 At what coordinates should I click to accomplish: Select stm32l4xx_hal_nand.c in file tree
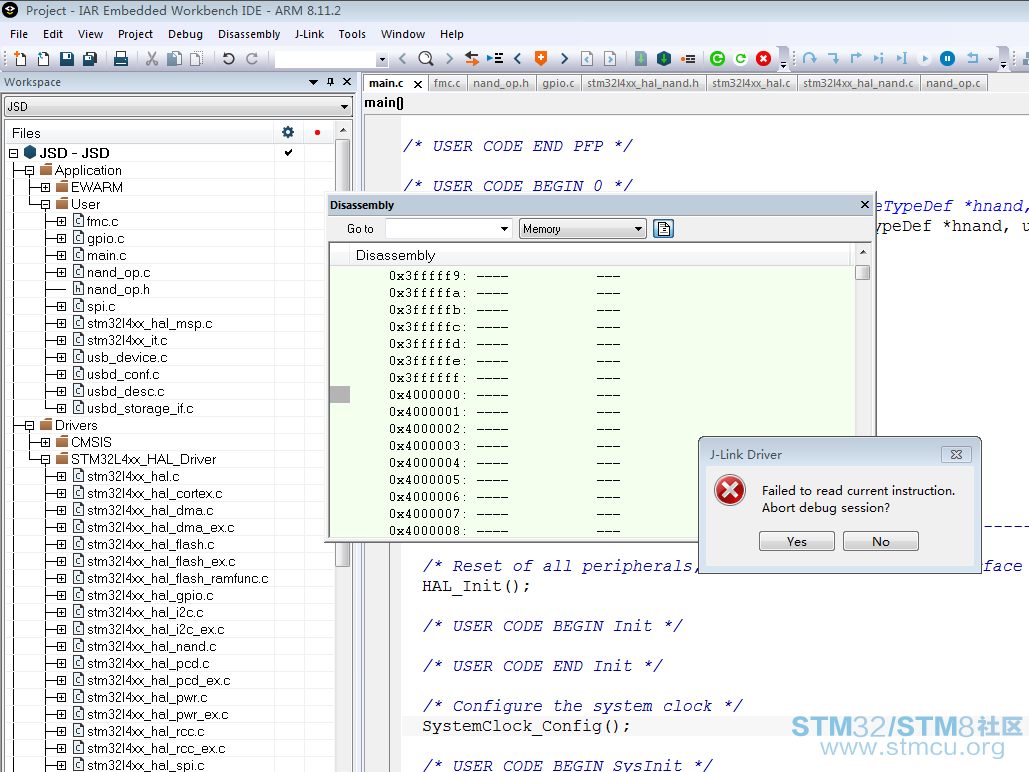[x=152, y=647]
